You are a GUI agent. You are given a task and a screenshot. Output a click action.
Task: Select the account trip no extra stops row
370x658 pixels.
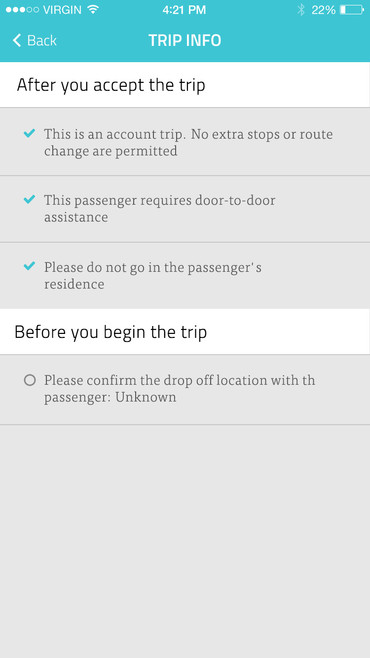(x=185, y=142)
